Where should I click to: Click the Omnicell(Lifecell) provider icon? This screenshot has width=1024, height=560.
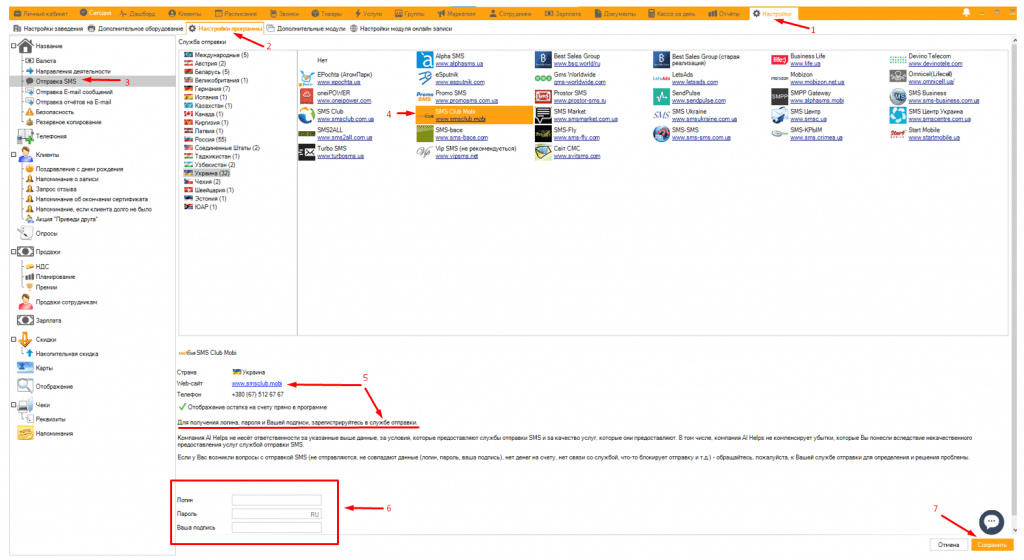[x=897, y=78]
